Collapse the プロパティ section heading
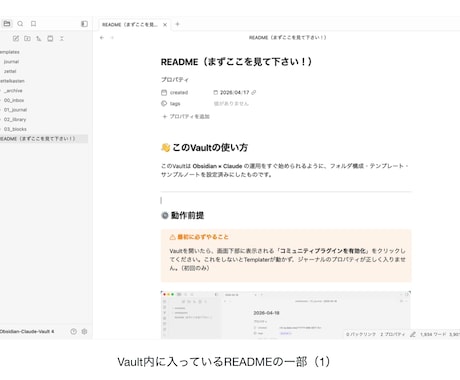The height and width of the screenshot is (380, 460). (x=175, y=80)
